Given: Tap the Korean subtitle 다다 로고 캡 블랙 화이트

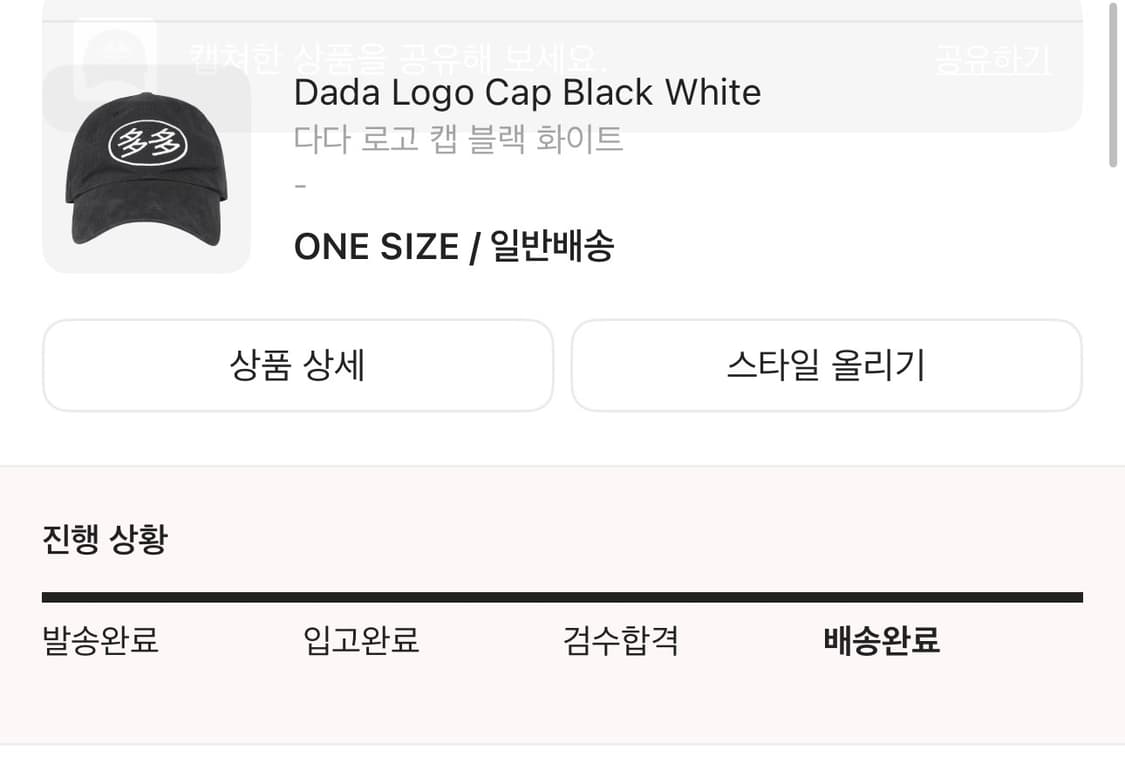Looking at the screenshot, I should [458, 140].
